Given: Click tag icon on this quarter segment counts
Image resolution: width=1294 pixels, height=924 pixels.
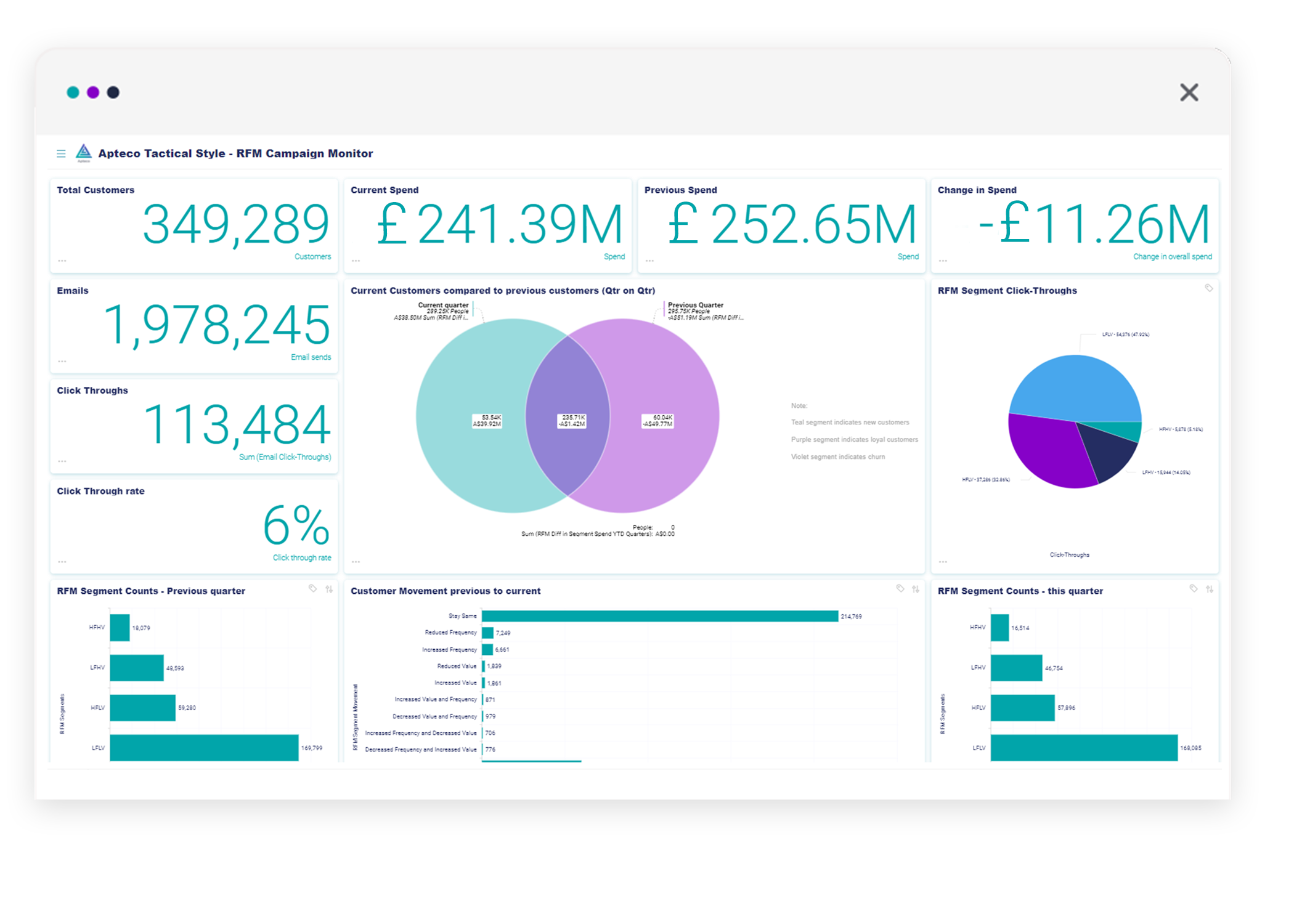Looking at the screenshot, I should (x=1194, y=589).
